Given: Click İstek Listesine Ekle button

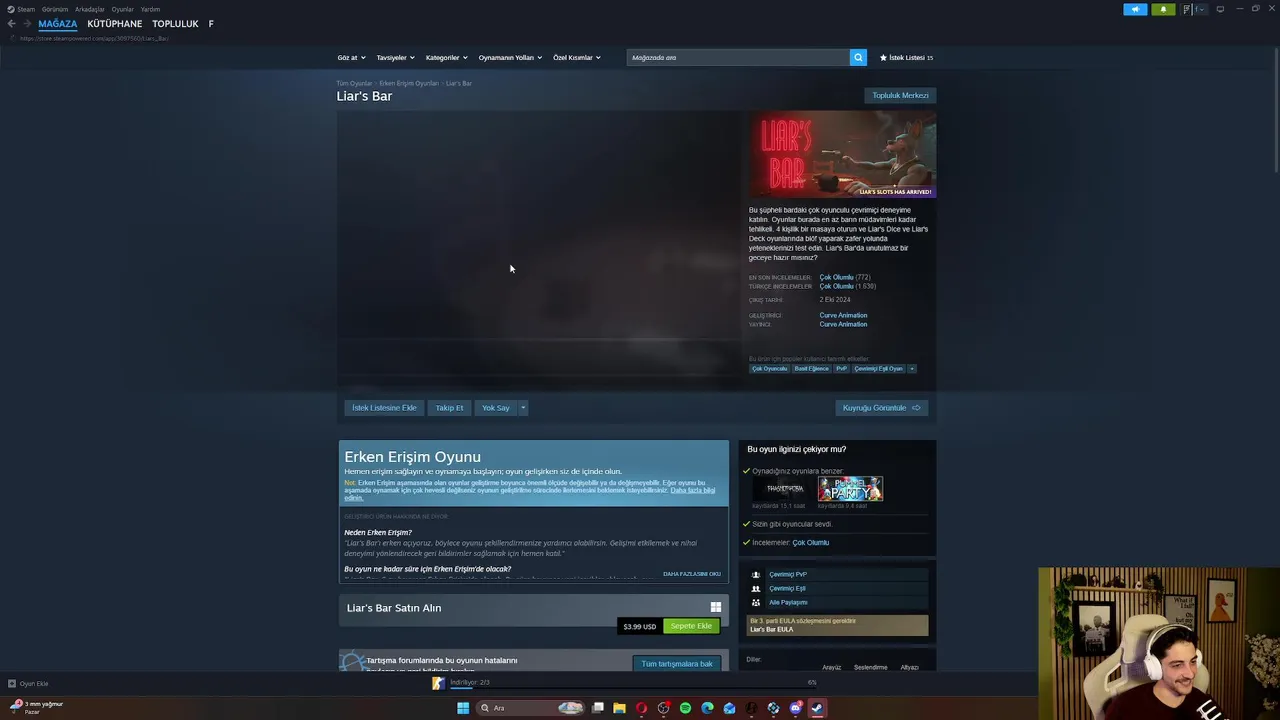Looking at the screenshot, I should 384,408.
